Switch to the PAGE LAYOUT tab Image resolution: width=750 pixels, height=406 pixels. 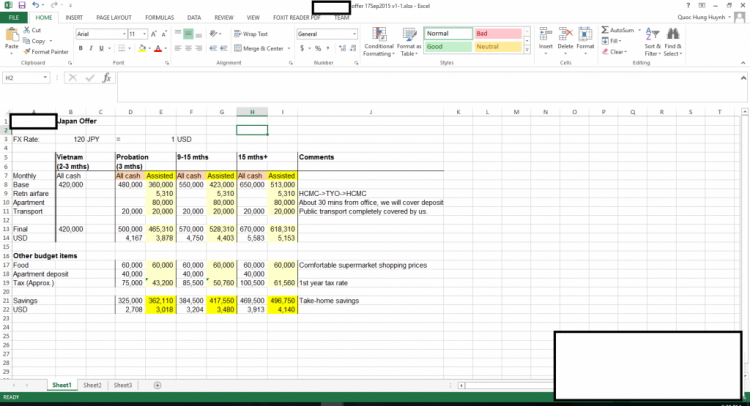tap(114, 18)
